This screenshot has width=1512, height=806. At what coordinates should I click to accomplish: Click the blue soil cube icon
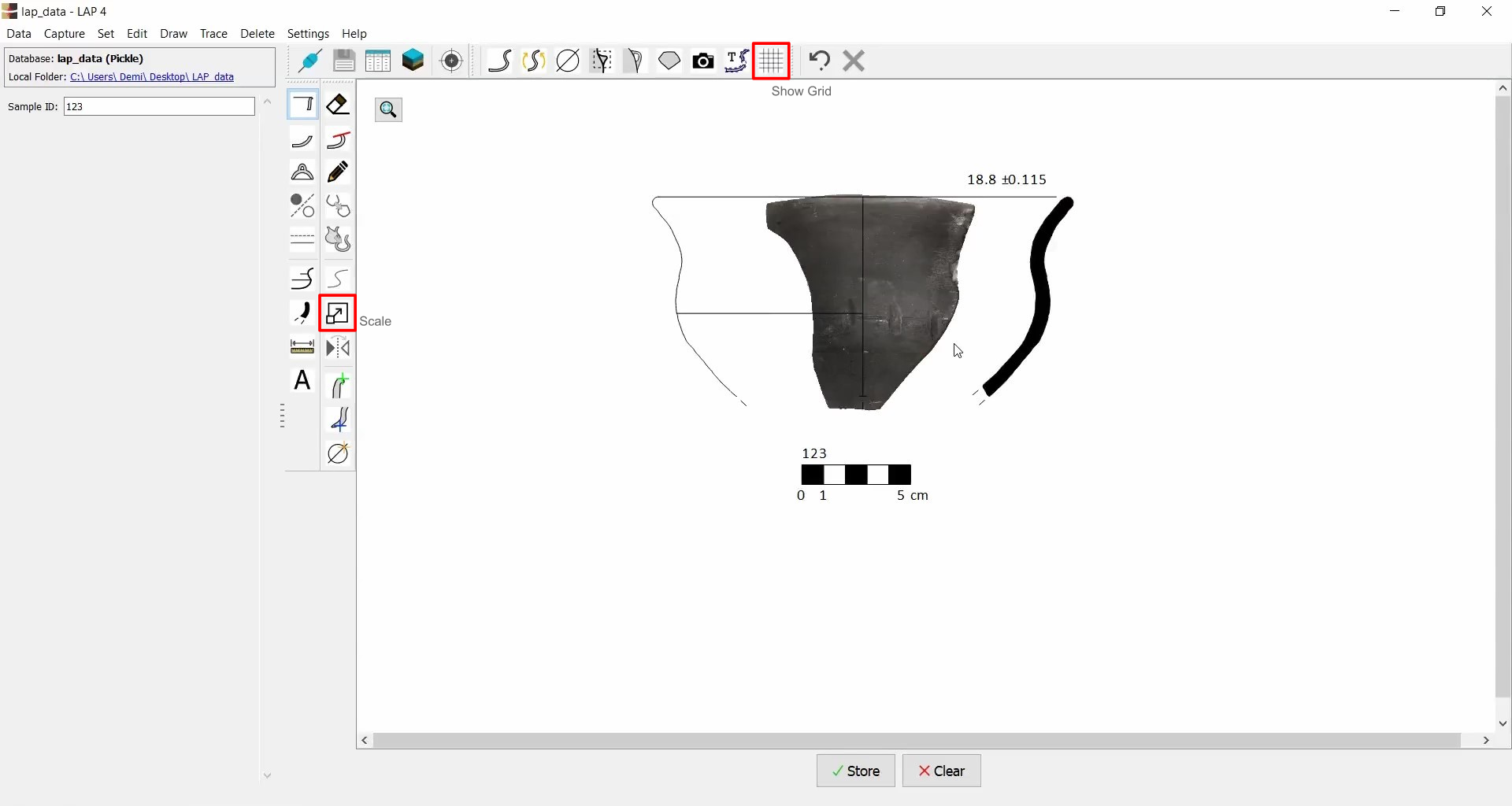pos(413,61)
